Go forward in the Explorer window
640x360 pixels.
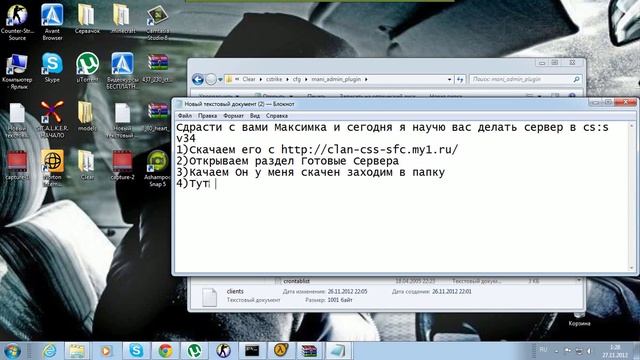pos(211,79)
